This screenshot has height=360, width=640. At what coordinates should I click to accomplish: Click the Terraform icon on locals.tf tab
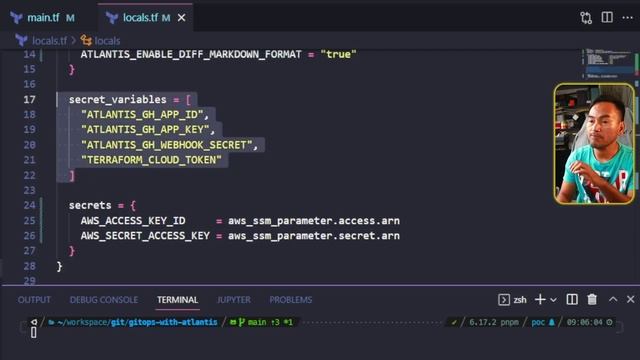click(112, 18)
